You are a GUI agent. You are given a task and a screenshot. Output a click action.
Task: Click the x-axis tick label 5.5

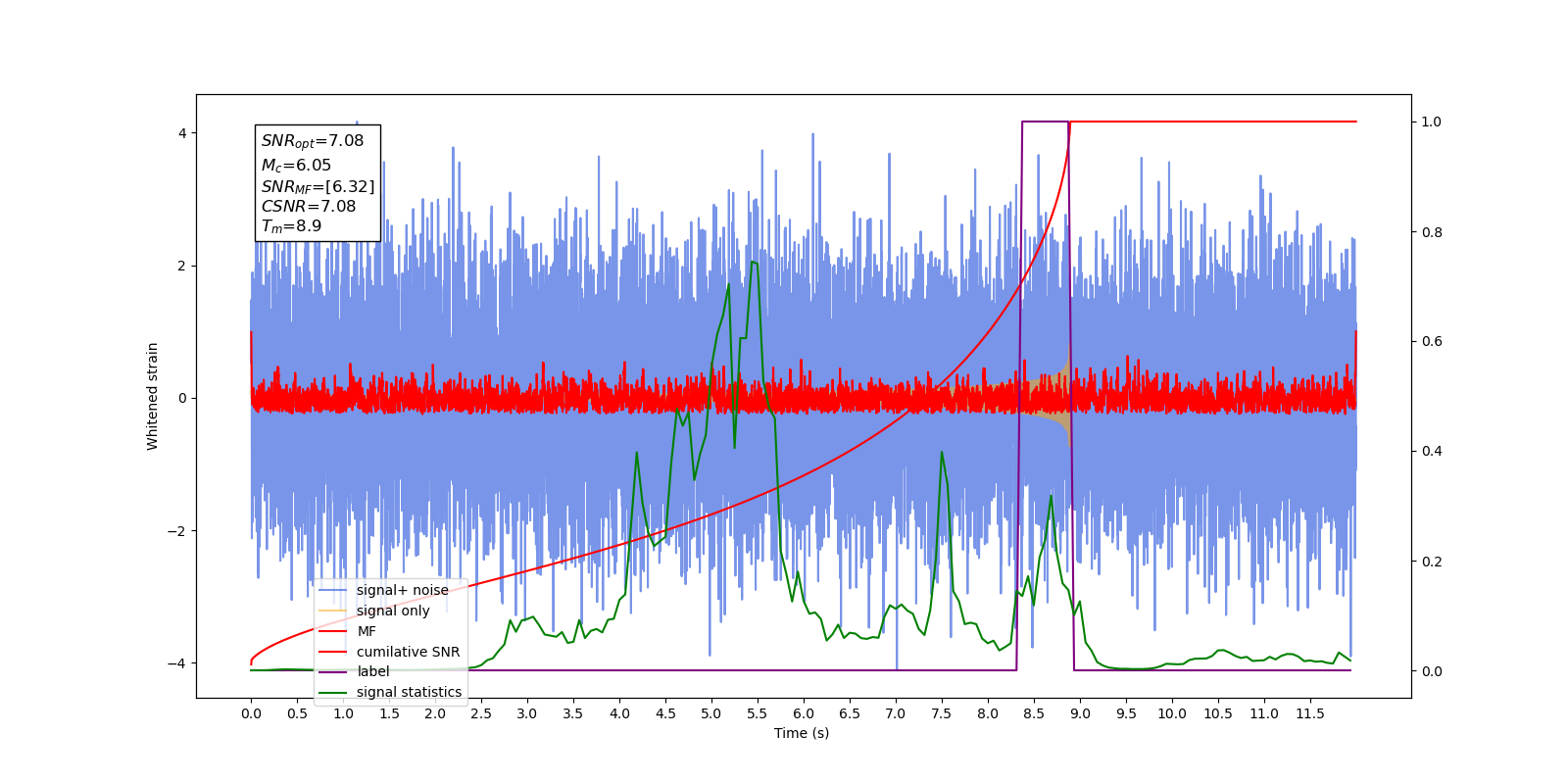[758, 713]
